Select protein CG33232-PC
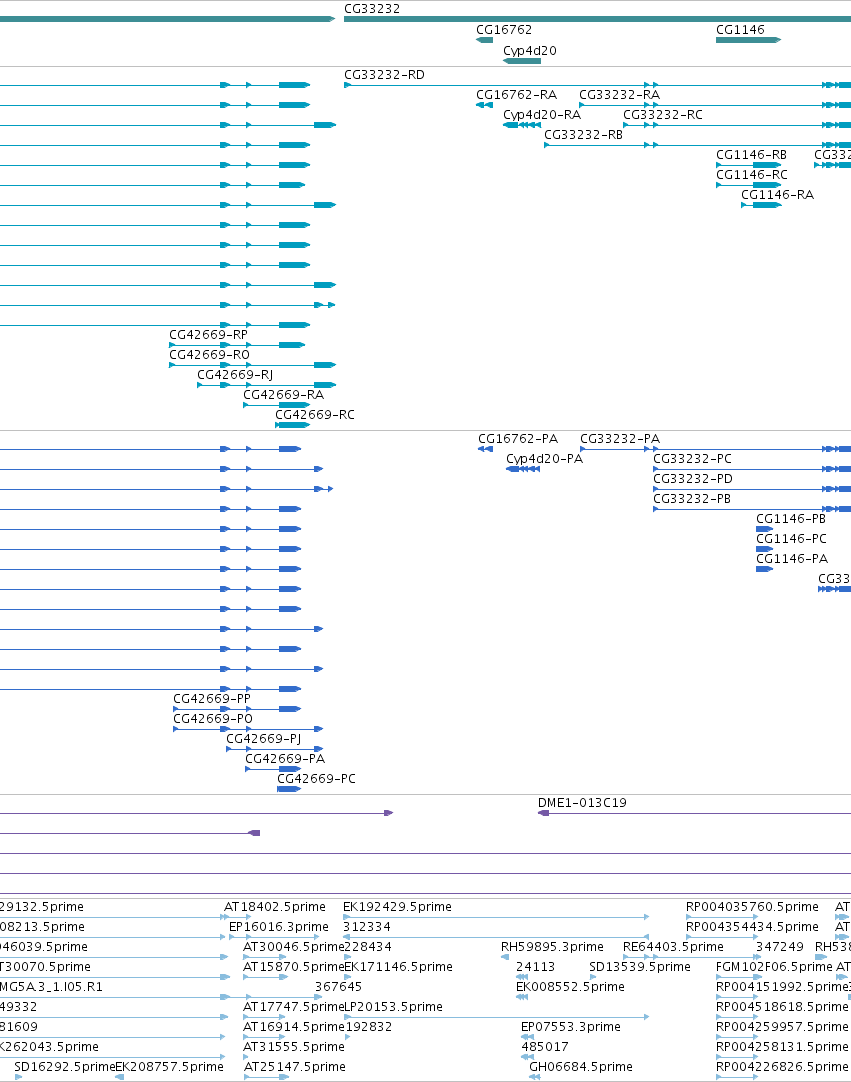The width and height of the screenshot is (851, 1082). tap(692, 460)
